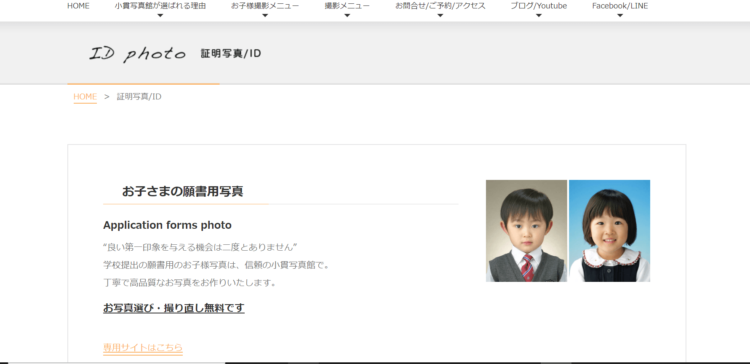
Task: Click the HOME breadcrumb link
Action: pos(85,97)
